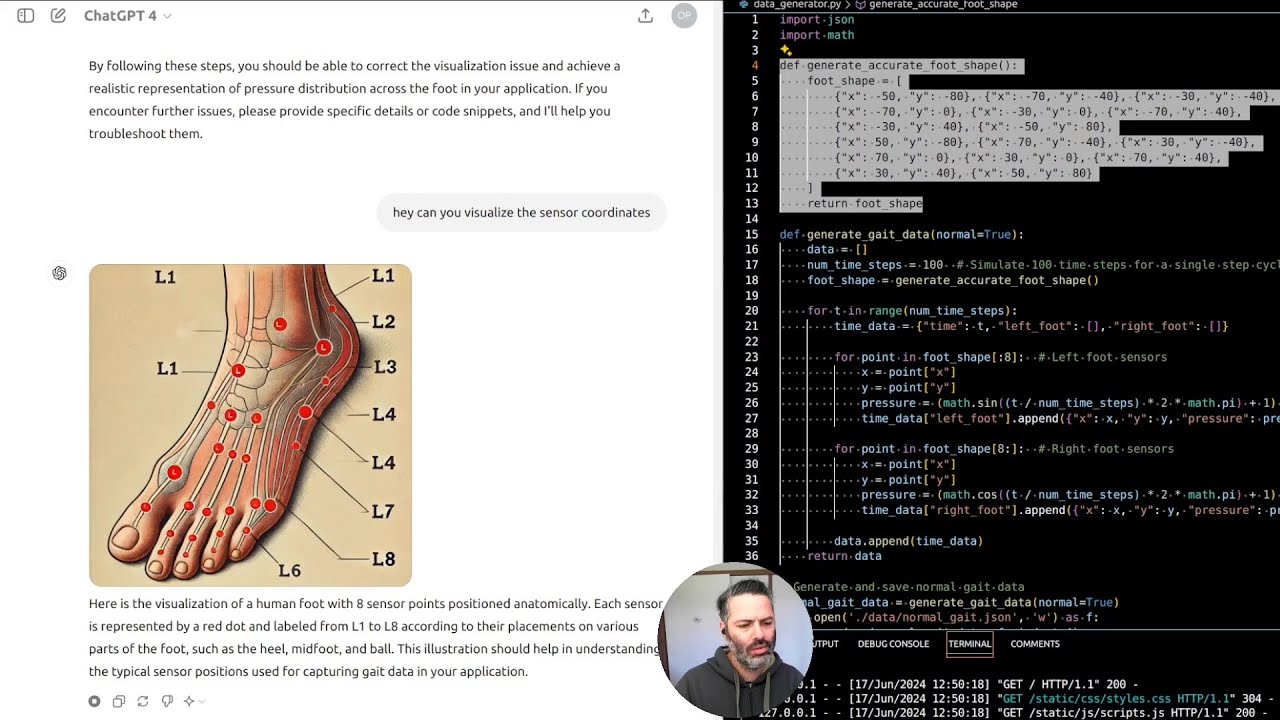Image resolution: width=1280 pixels, height=720 pixels.
Task: Open the generated foot sensor image
Action: 250,425
